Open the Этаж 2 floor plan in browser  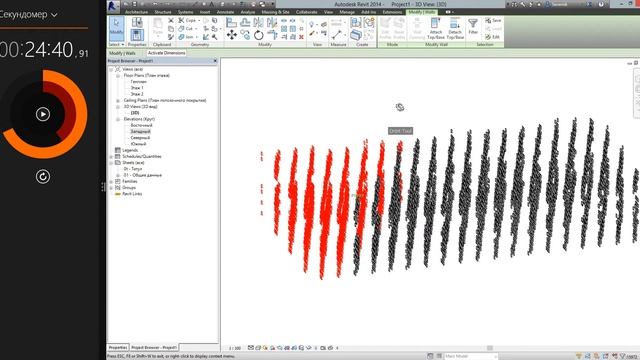(x=137, y=94)
